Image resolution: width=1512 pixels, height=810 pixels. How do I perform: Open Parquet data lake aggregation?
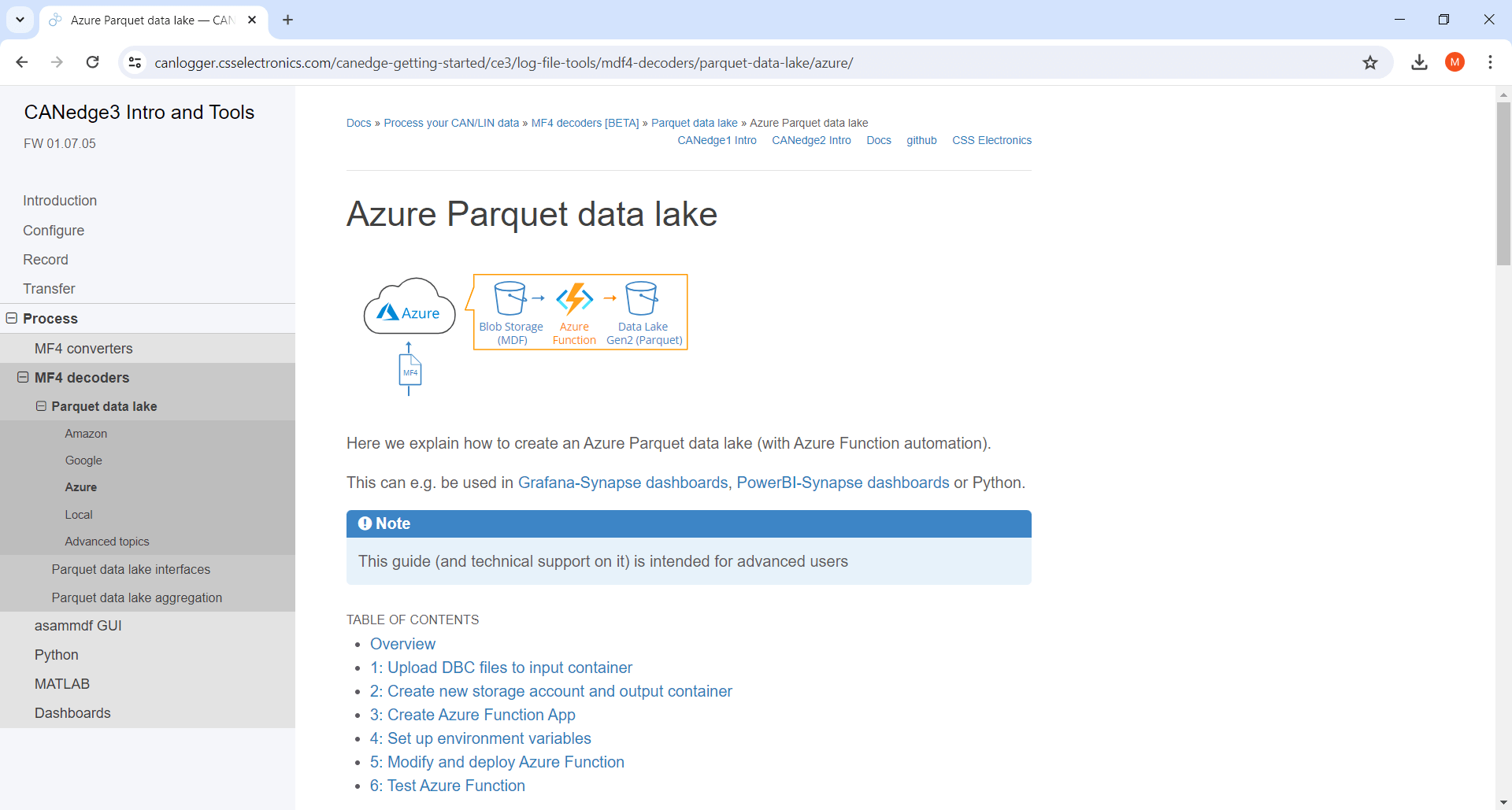(137, 597)
